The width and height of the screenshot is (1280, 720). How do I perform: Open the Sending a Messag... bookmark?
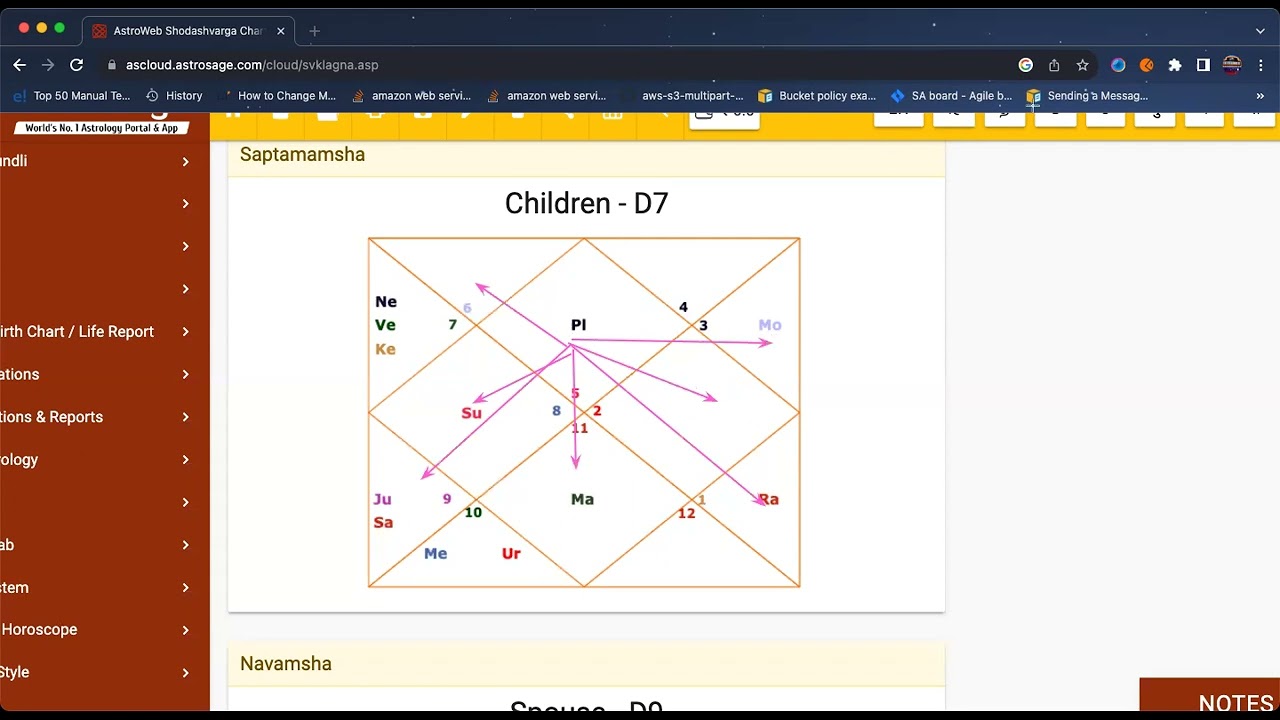click(x=1087, y=96)
